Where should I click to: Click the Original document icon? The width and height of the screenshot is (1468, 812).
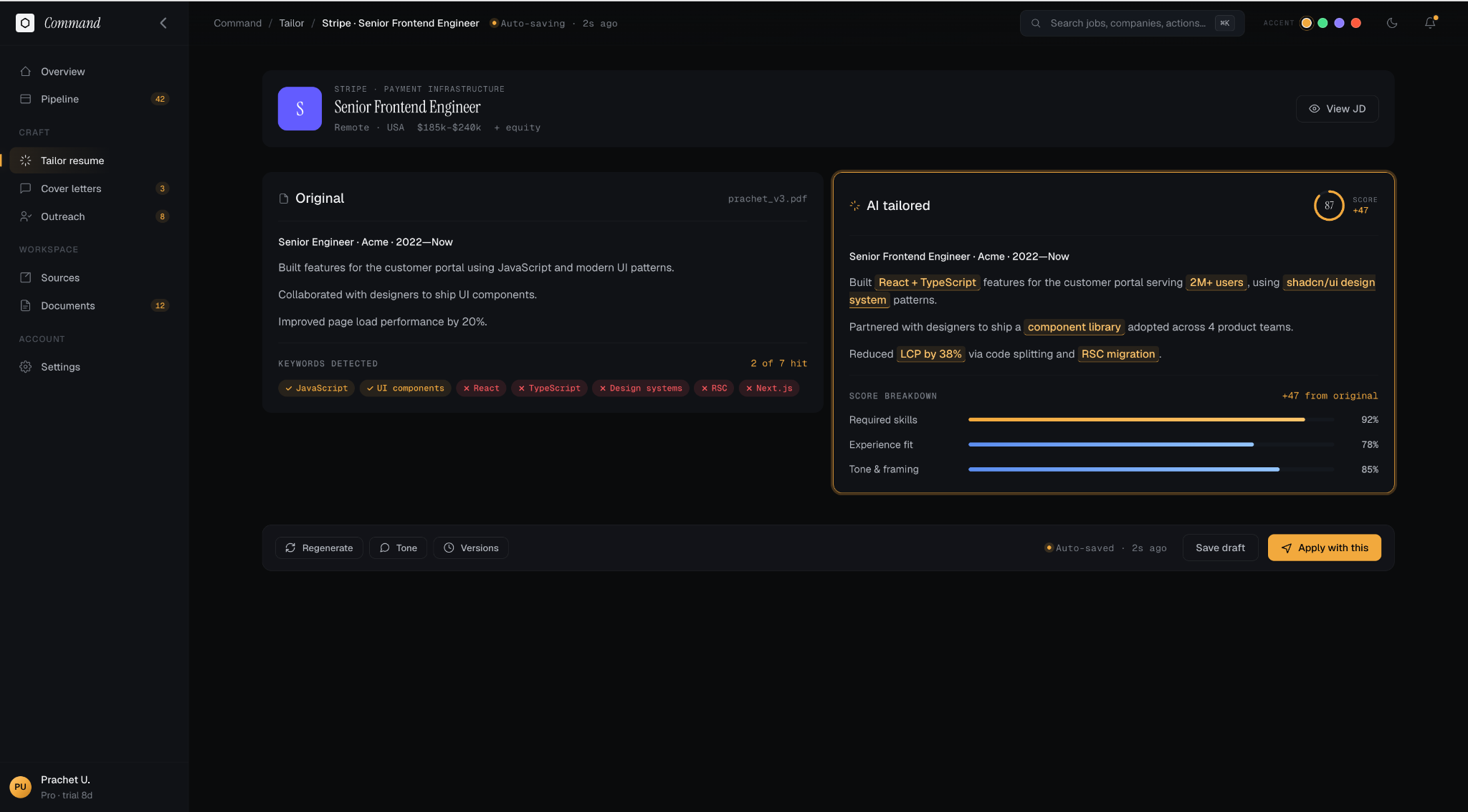[284, 199]
